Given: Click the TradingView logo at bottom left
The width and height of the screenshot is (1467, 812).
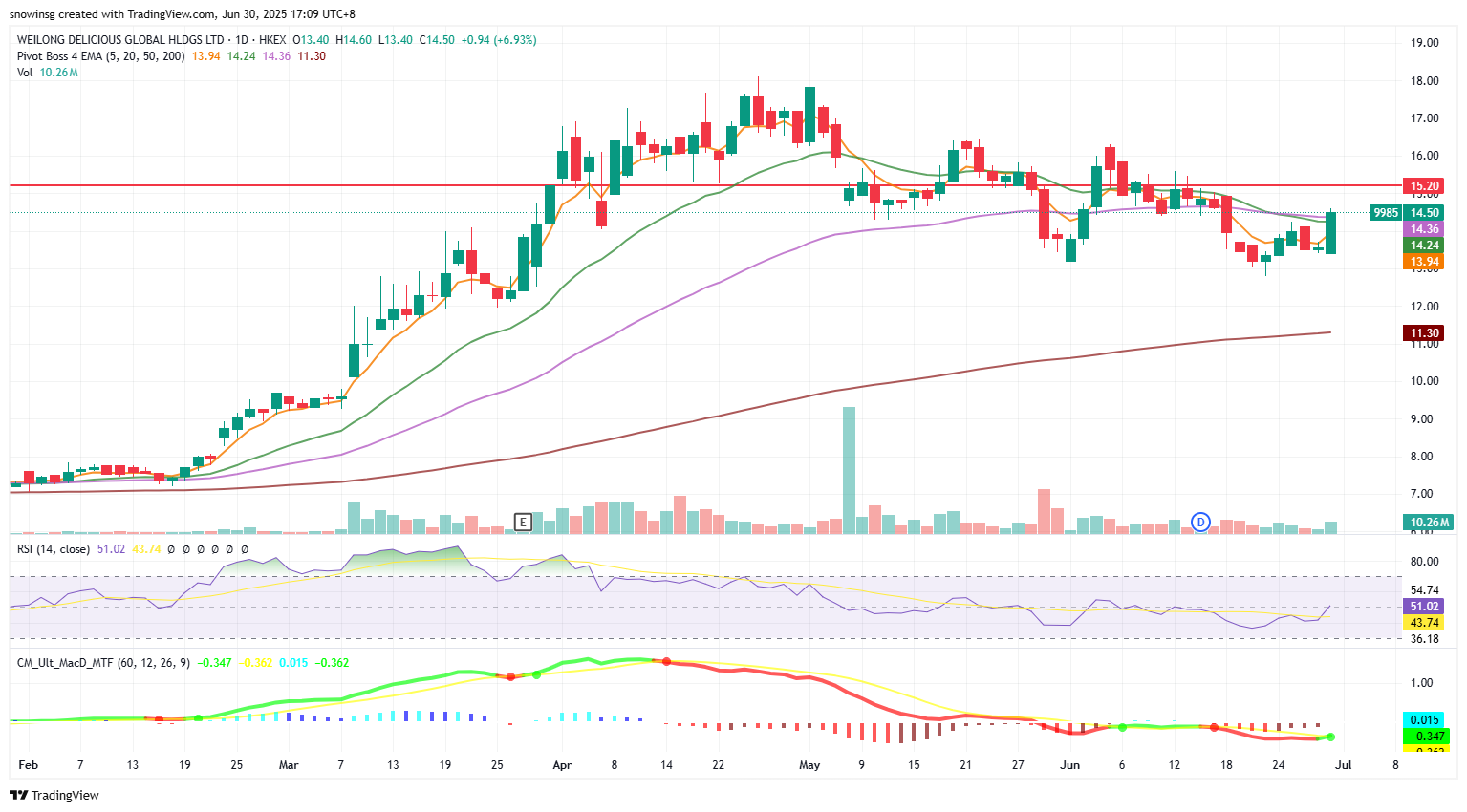Looking at the screenshot, I should [x=54, y=795].
